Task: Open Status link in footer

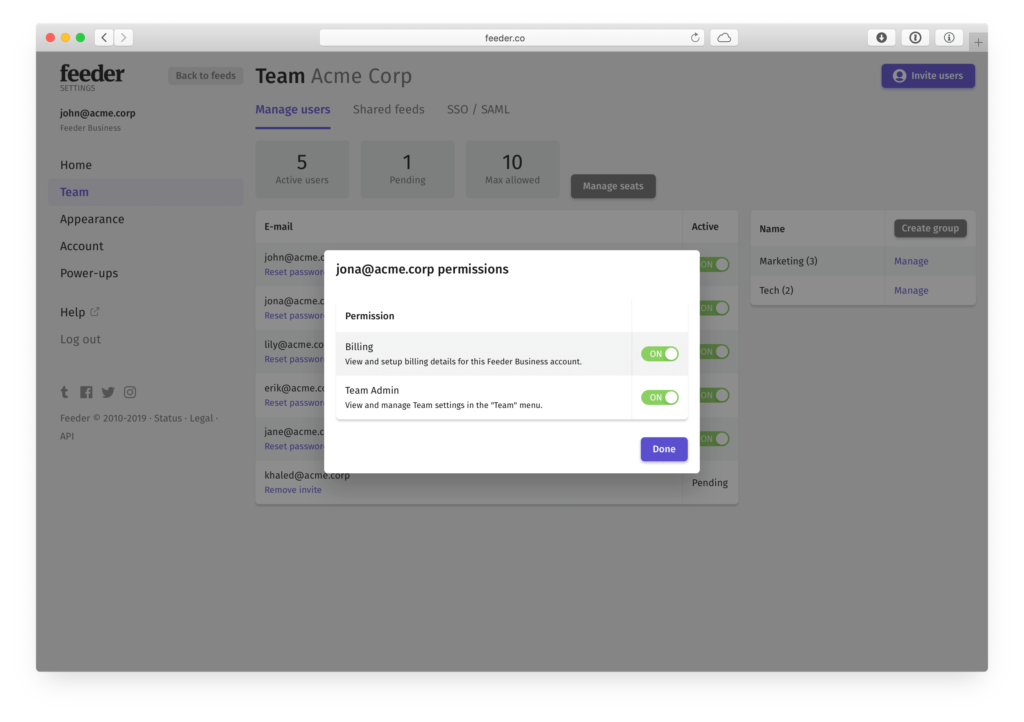Action: [168, 418]
